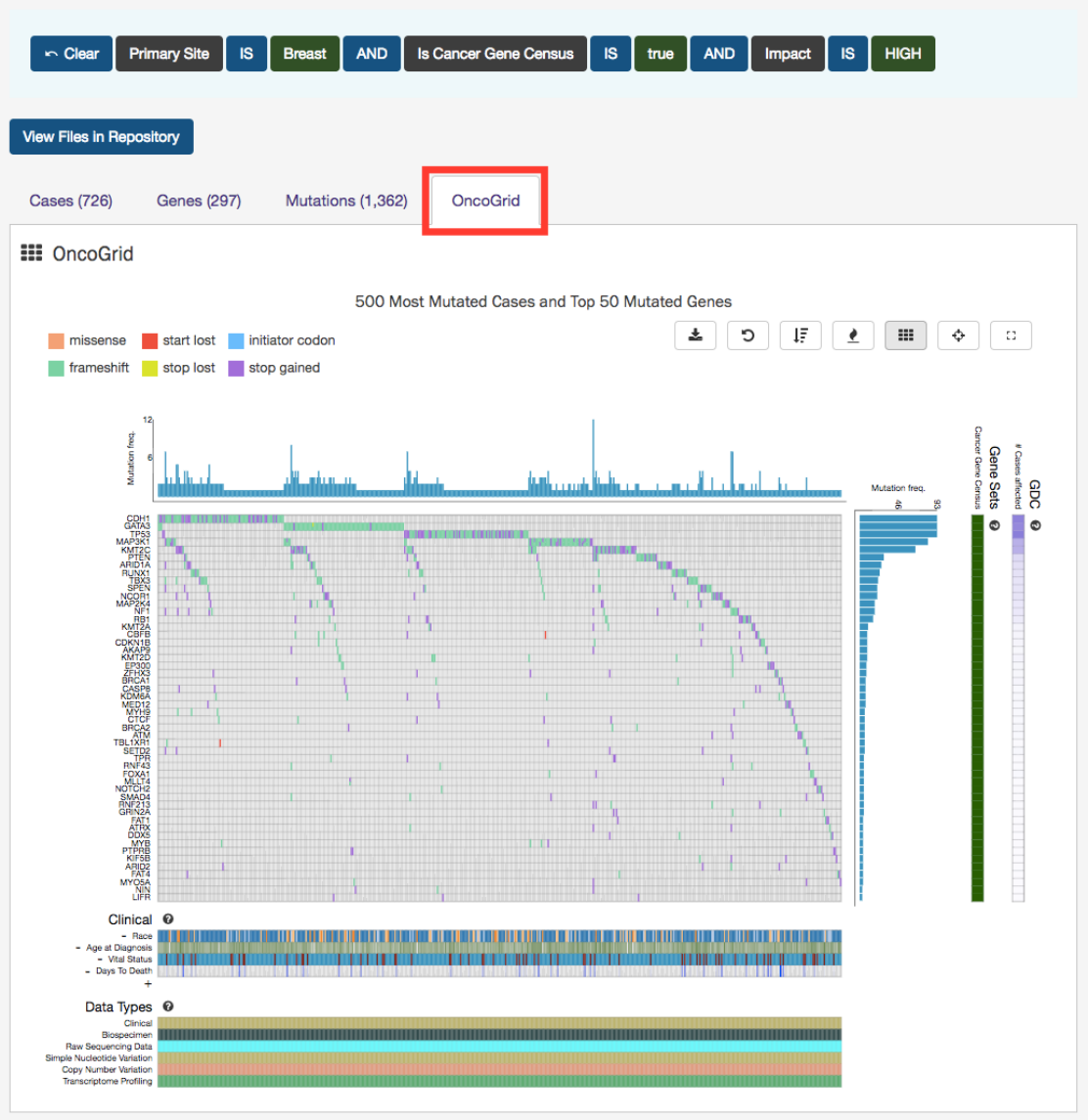Image resolution: width=1088 pixels, height=1120 pixels.
Task: Select the OncoGrid tab
Action: (485, 201)
